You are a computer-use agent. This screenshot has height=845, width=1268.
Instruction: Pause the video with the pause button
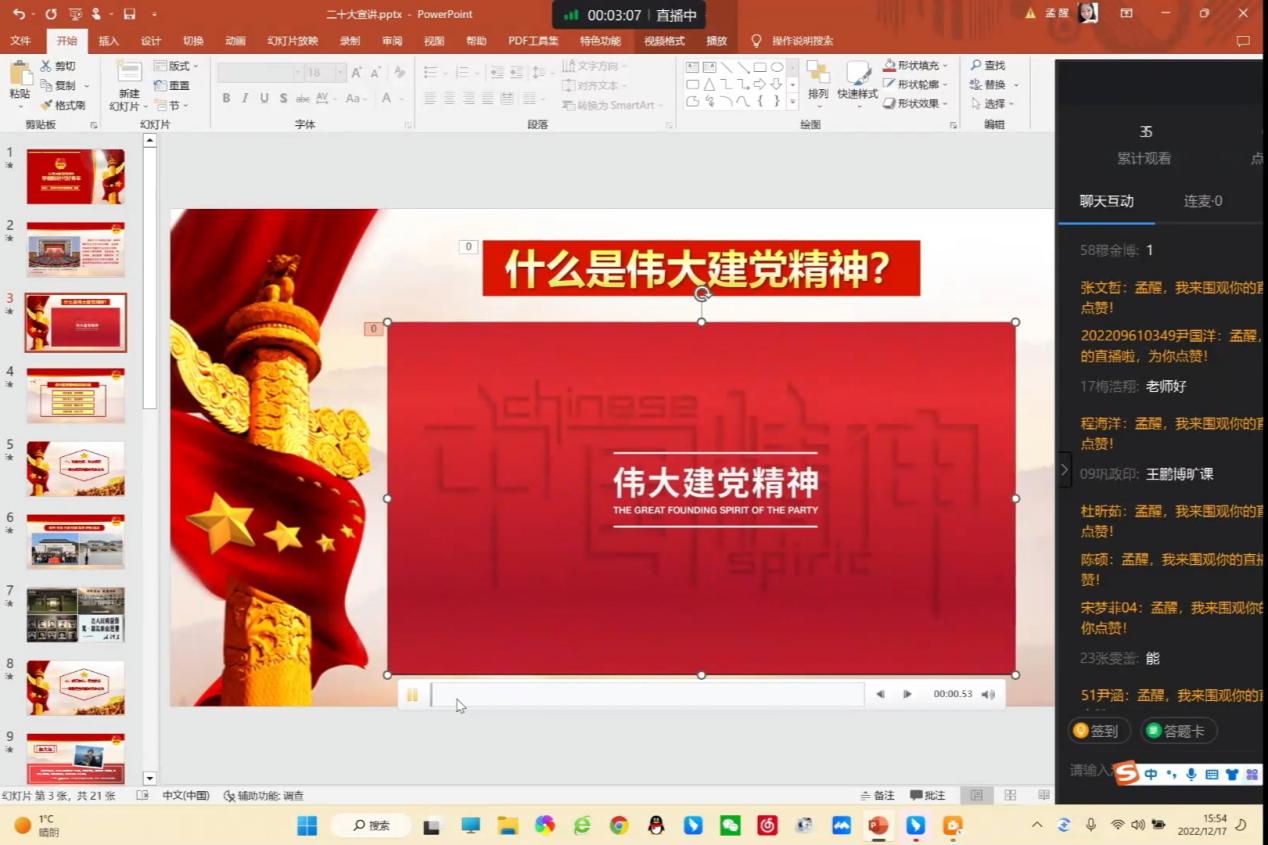click(x=412, y=695)
